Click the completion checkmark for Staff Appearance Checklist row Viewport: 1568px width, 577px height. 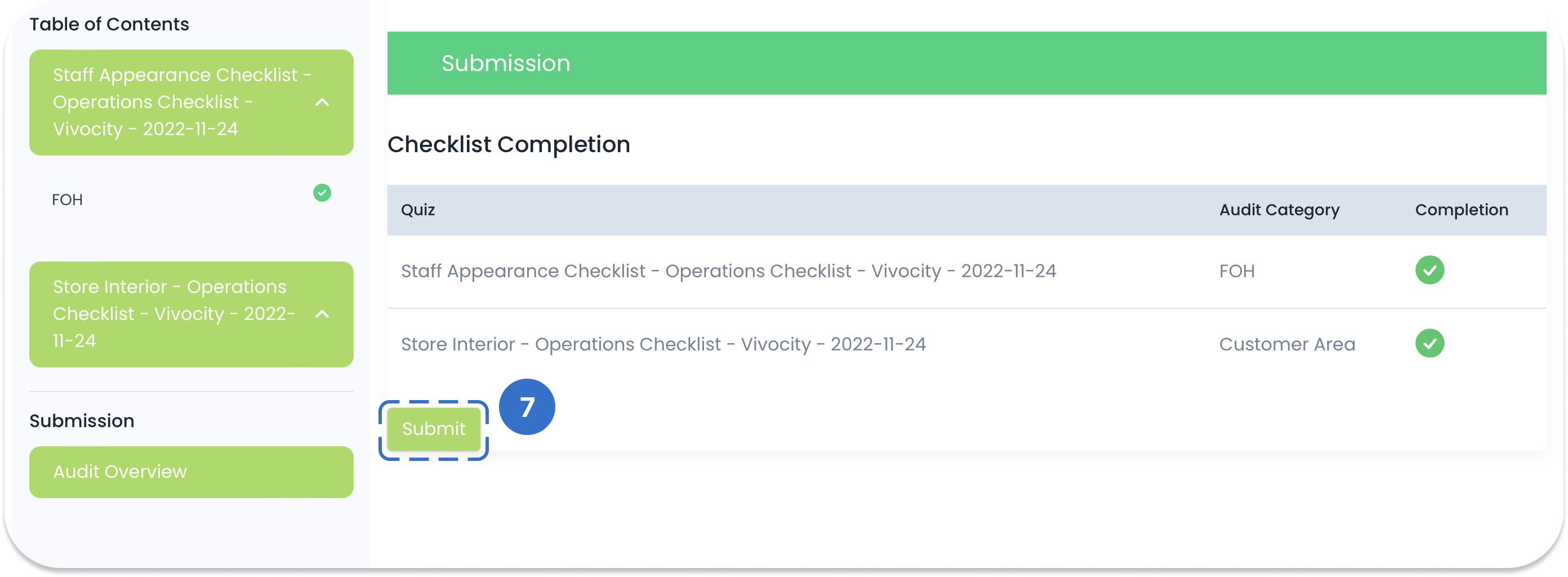click(x=1431, y=270)
